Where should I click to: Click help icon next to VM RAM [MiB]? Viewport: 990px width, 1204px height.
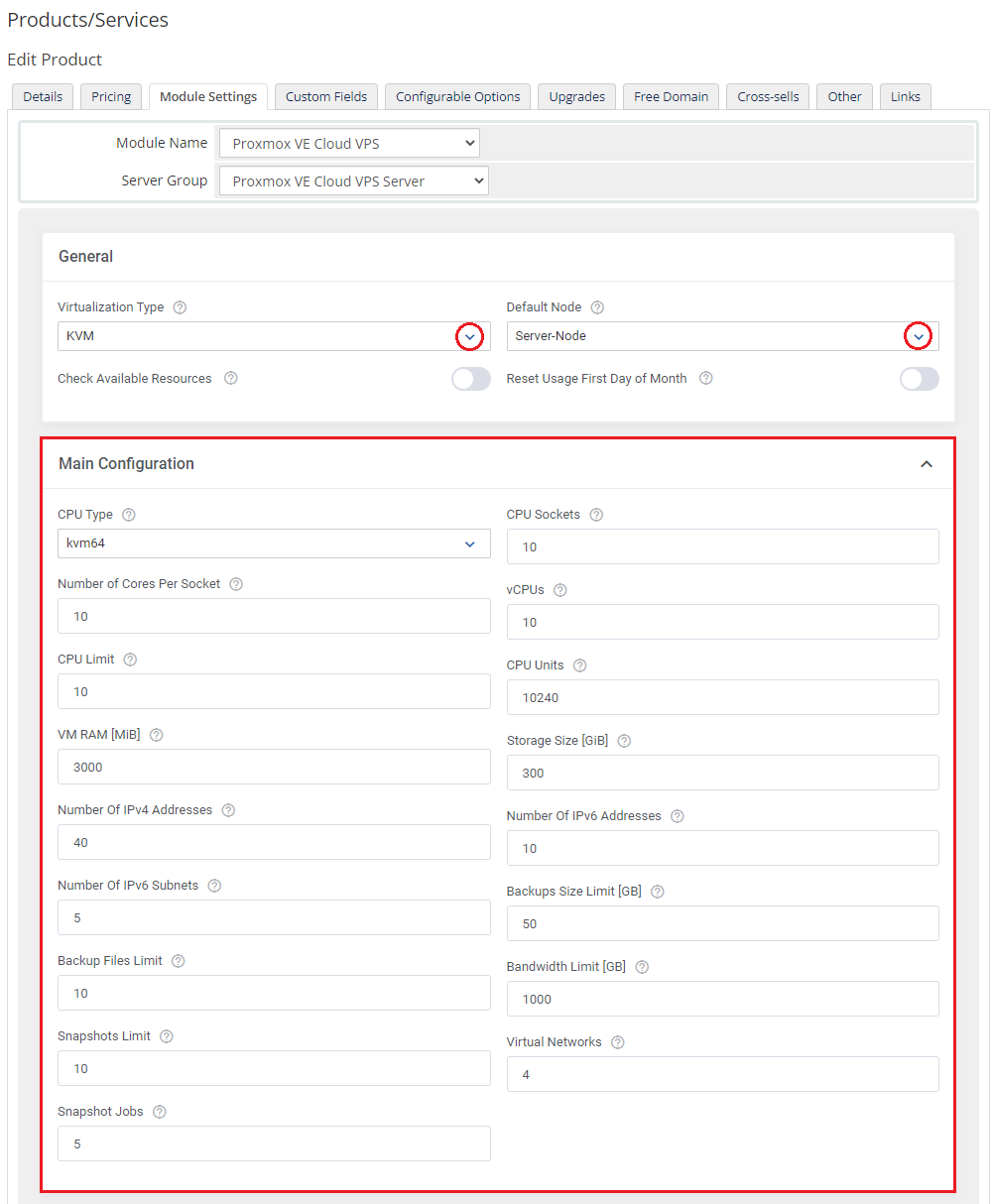pos(156,735)
